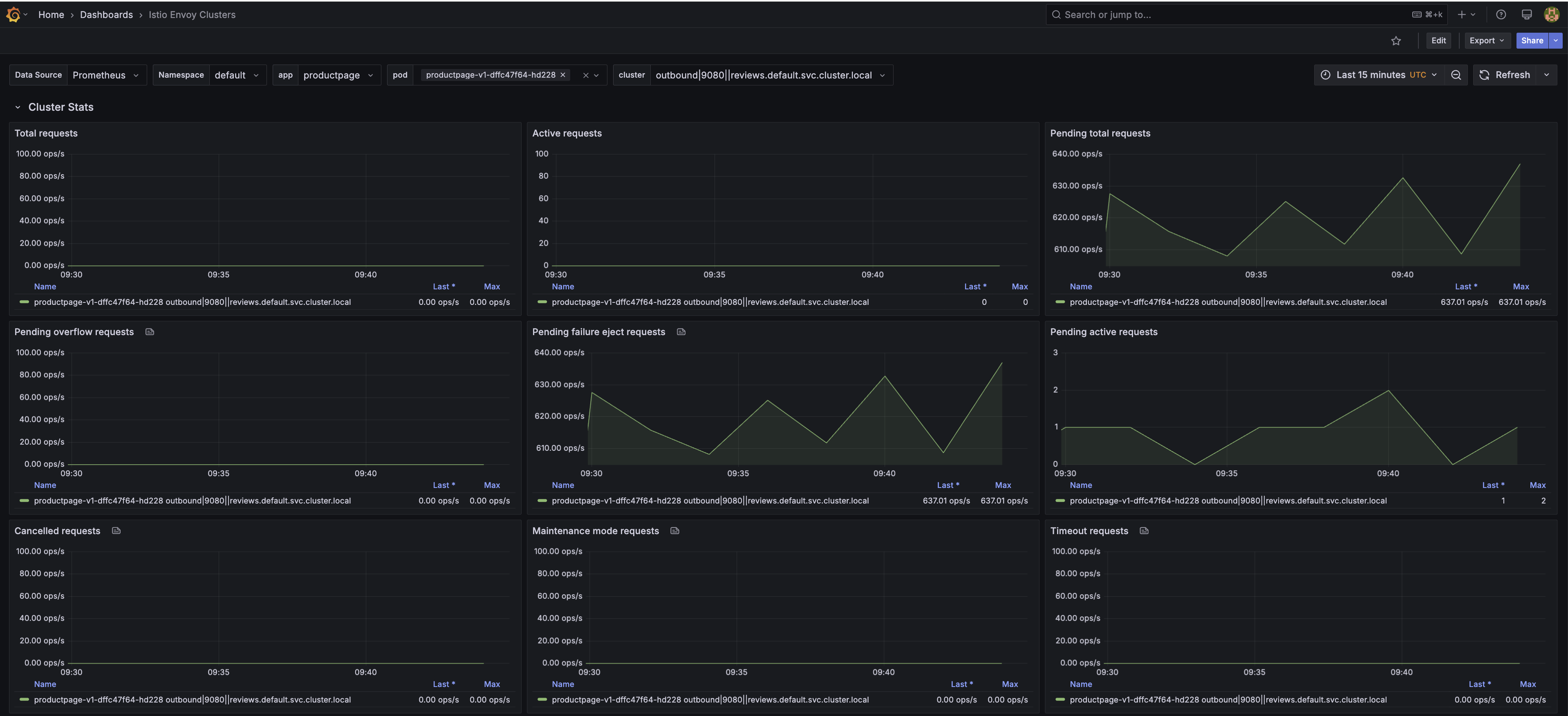Viewport: 1568px width, 716px height.
Task: Open the news monitor icon
Action: (x=1526, y=15)
